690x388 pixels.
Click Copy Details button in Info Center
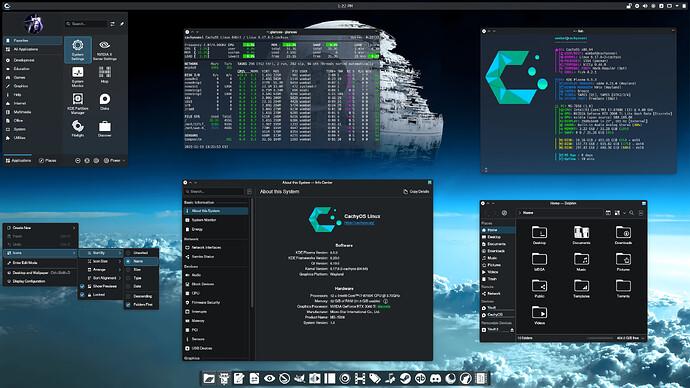pyautogui.click(x=416, y=192)
